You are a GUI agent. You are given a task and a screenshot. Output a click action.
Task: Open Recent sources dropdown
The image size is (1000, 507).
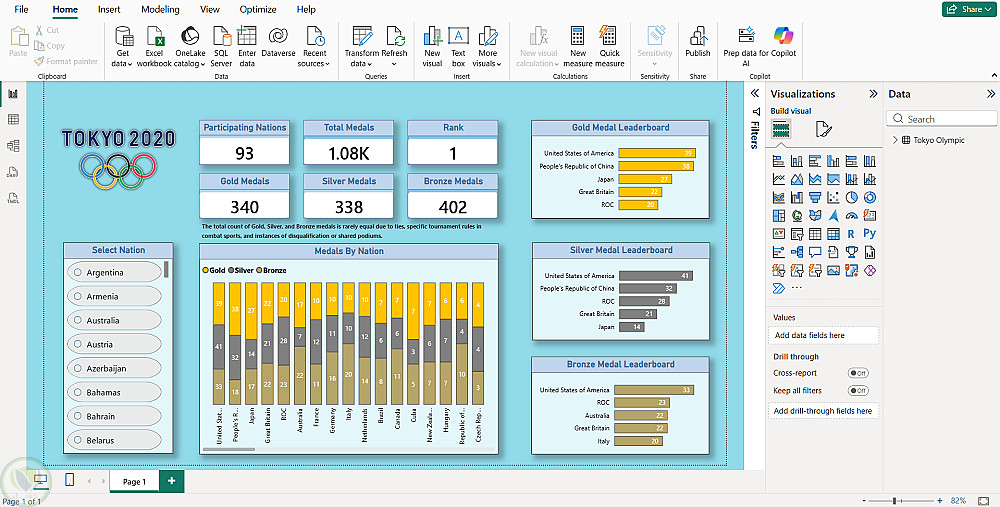[314, 47]
